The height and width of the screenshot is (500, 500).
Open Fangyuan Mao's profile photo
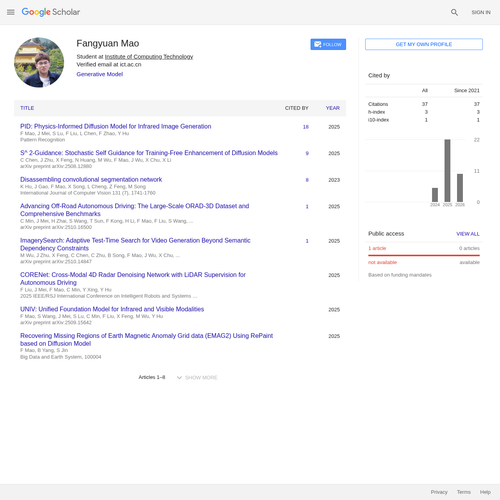(x=39, y=62)
